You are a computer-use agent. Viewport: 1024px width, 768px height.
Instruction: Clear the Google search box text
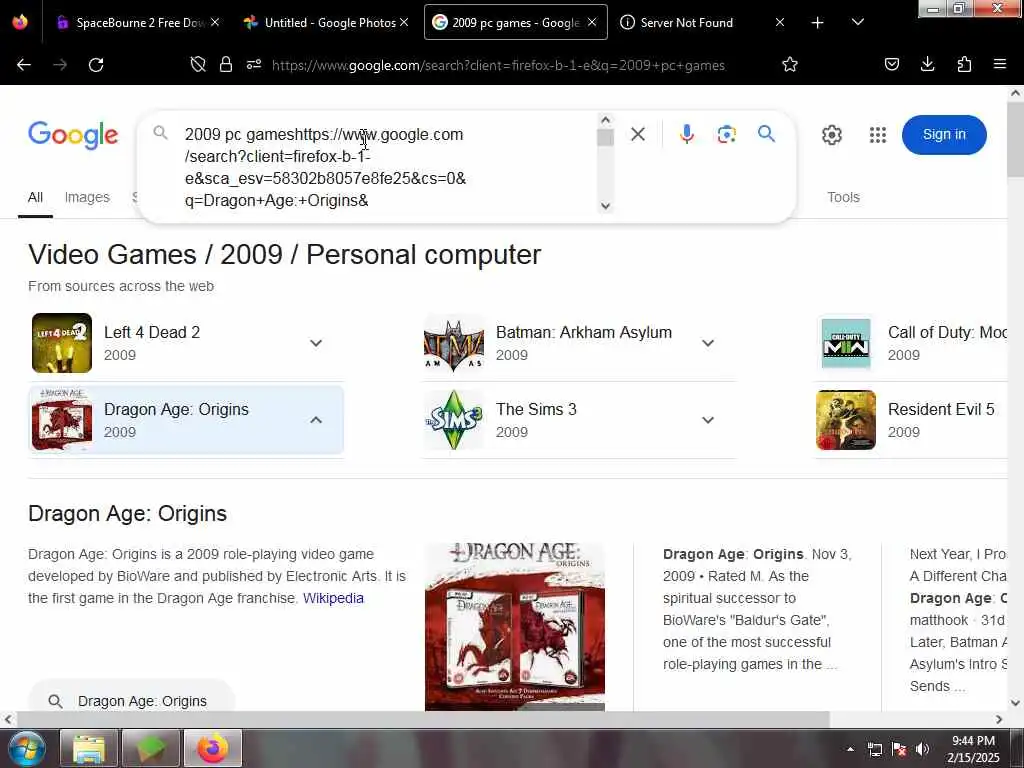(x=638, y=135)
